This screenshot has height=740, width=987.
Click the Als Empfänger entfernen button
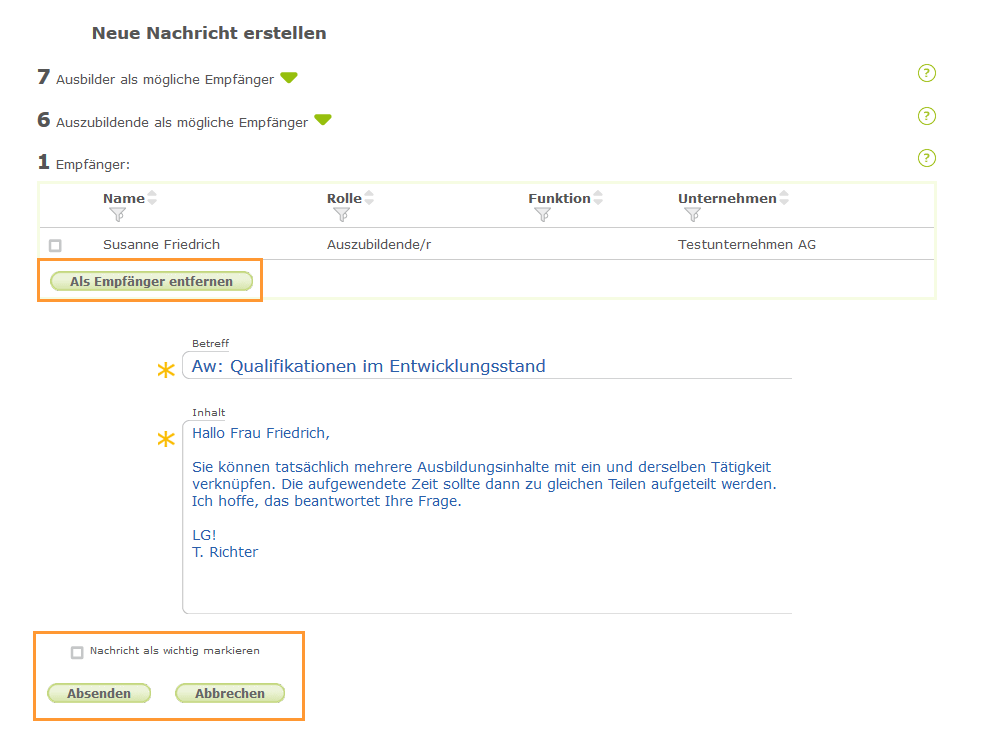pyautogui.click(x=149, y=281)
